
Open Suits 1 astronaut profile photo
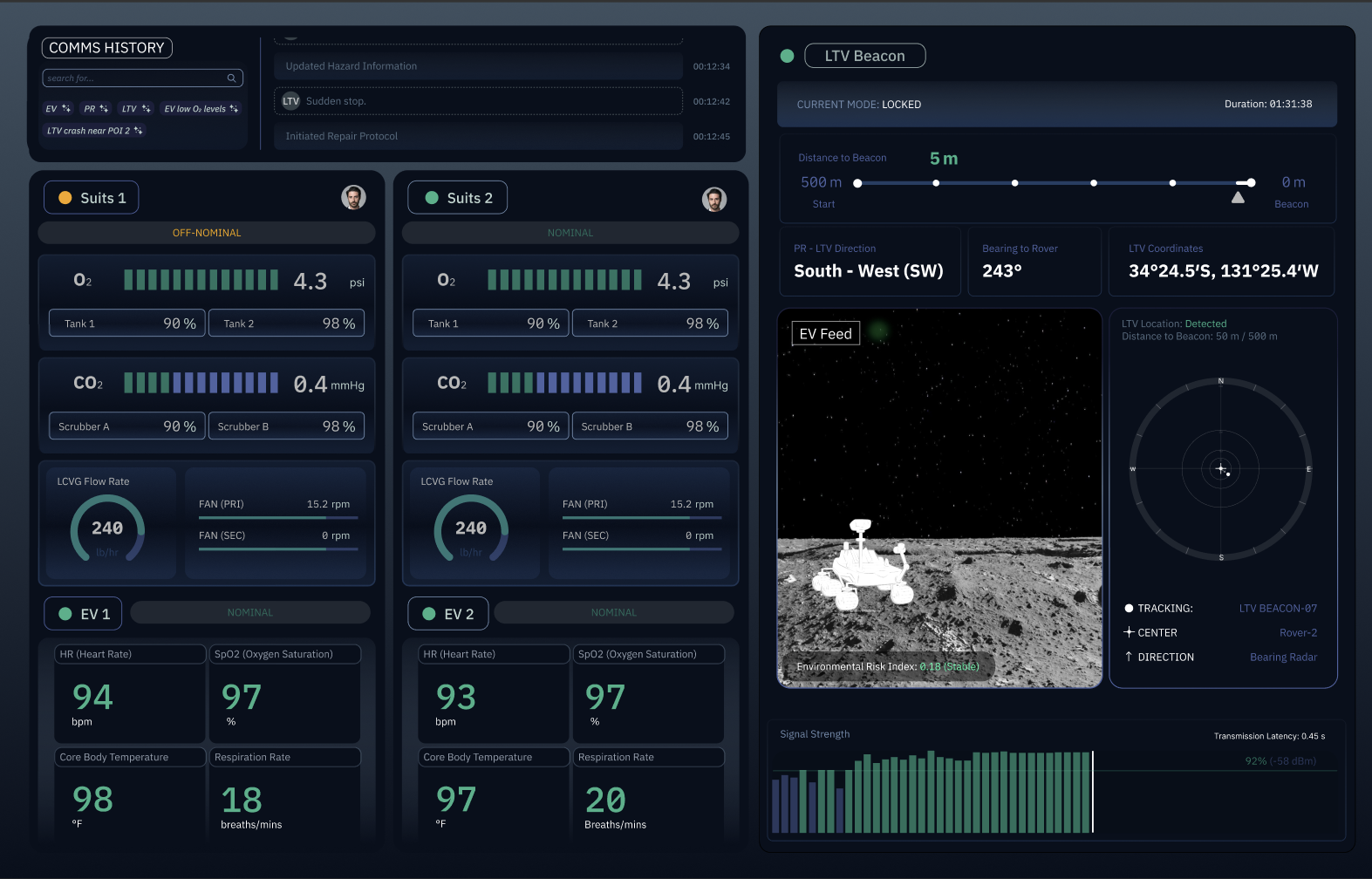tap(353, 197)
